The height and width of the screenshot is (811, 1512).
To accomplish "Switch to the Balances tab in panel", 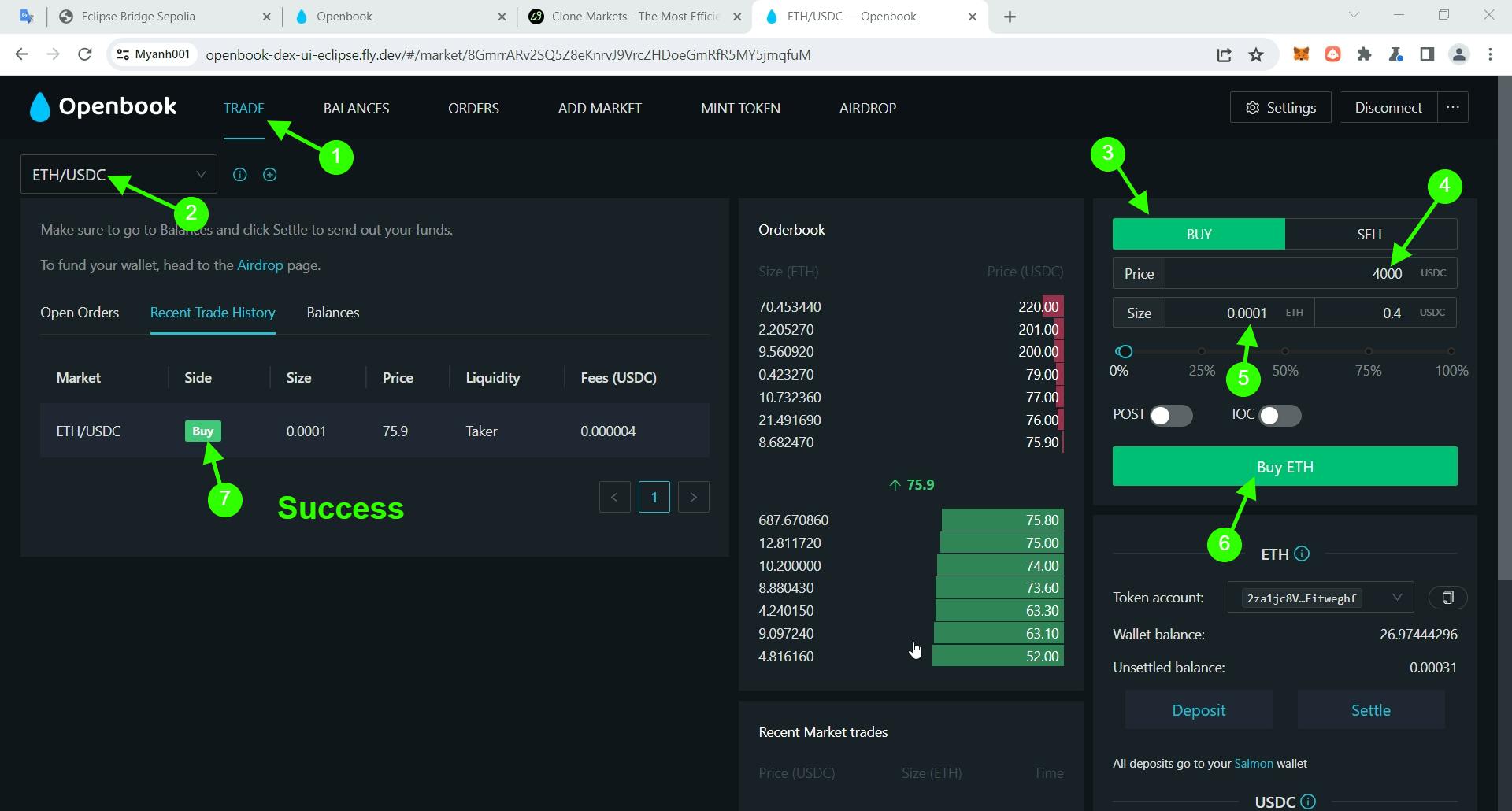I will (x=332, y=313).
